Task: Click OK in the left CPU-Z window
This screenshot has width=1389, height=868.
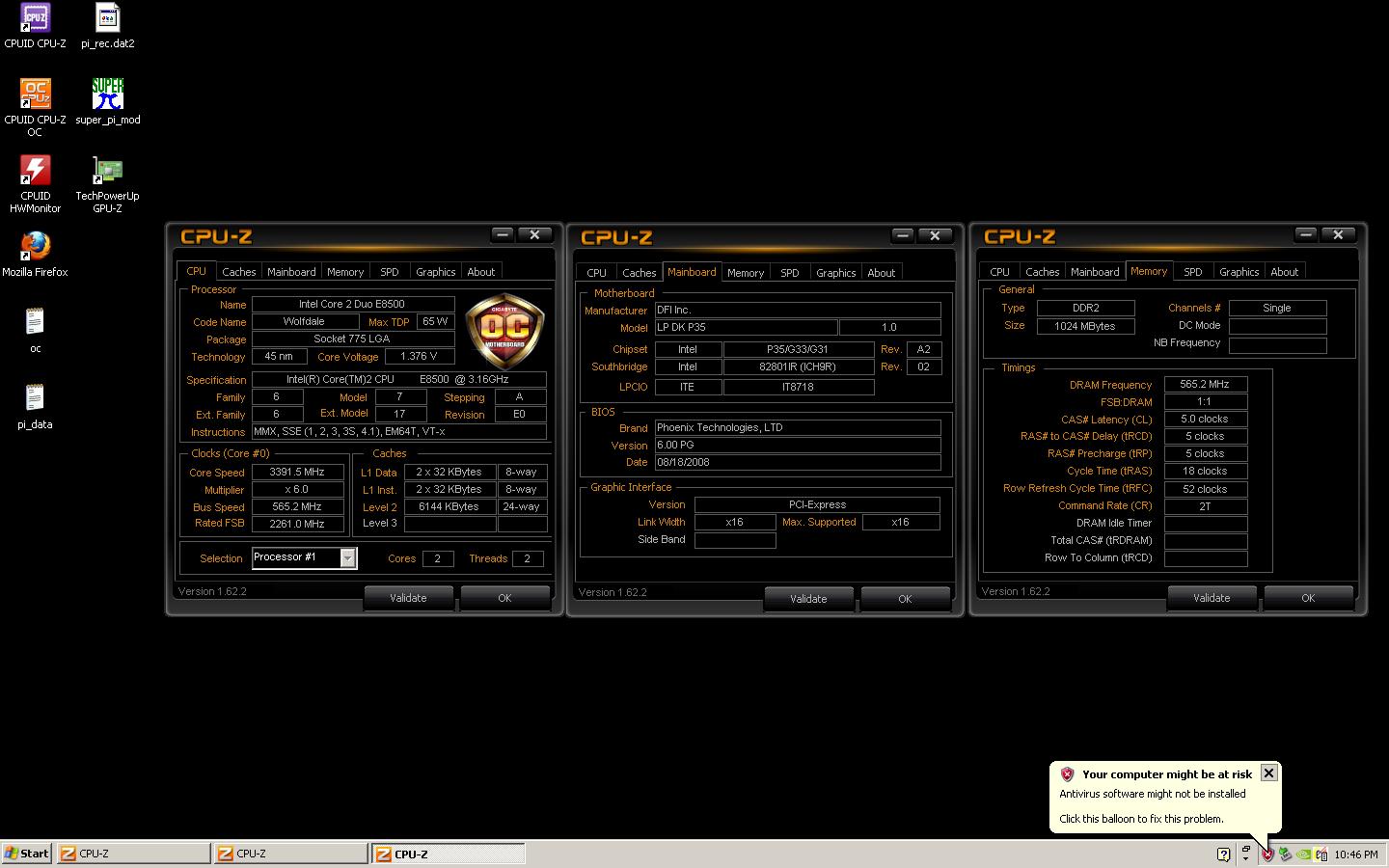Action: (504, 598)
